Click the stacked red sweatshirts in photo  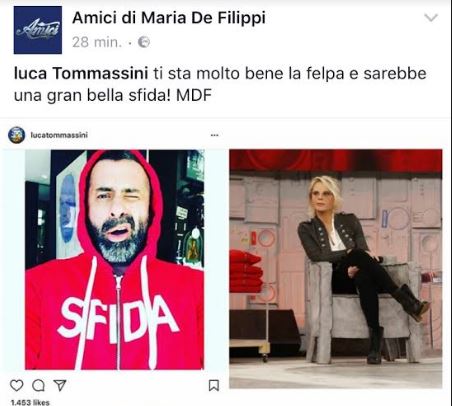coord(246,272)
